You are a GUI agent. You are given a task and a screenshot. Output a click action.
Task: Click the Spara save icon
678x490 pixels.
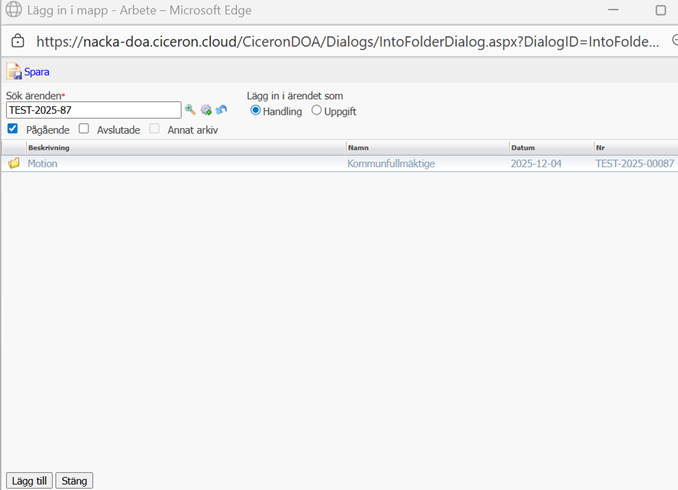(x=14, y=72)
